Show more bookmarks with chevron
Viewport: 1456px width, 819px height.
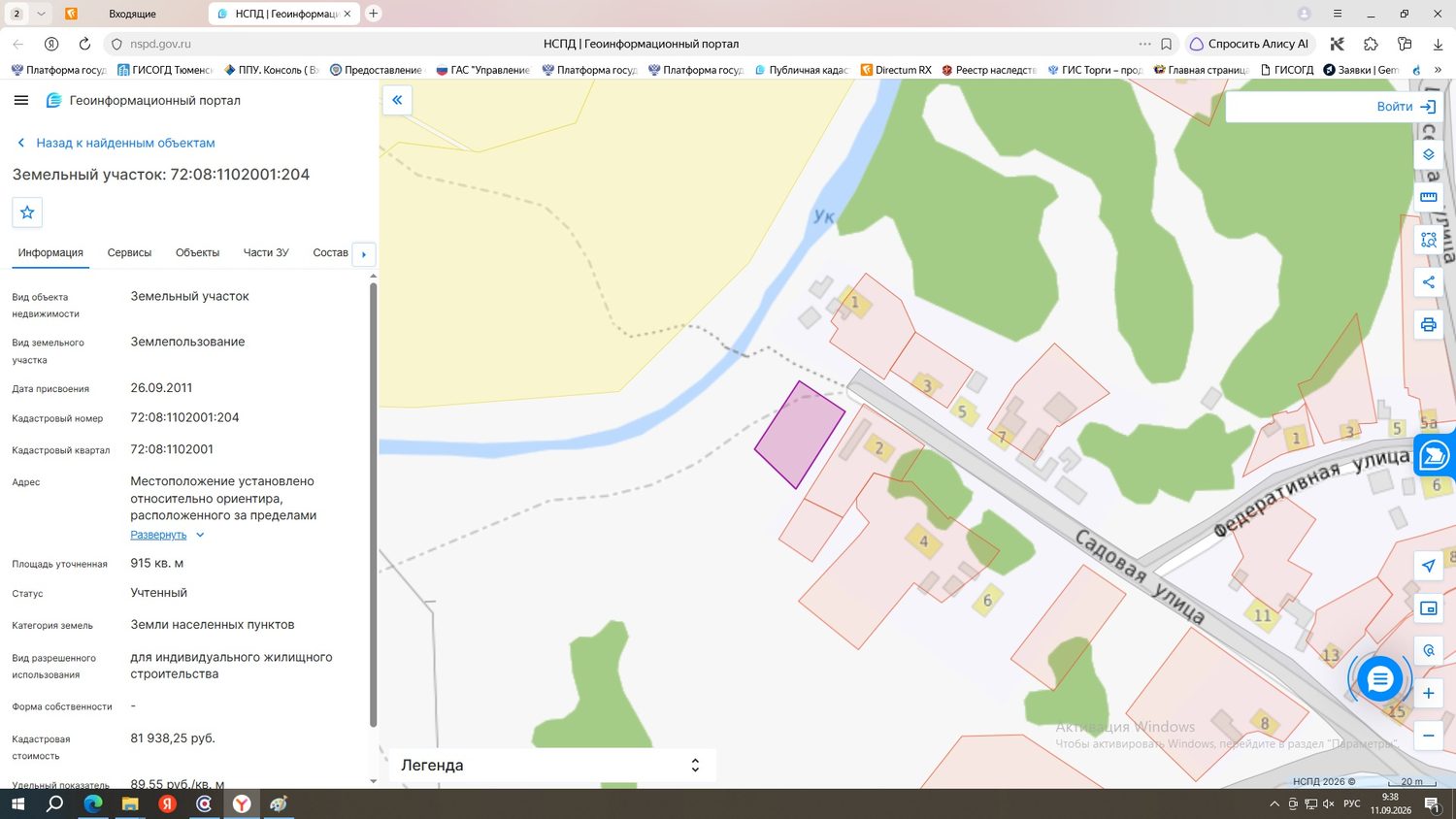click(1438, 70)
